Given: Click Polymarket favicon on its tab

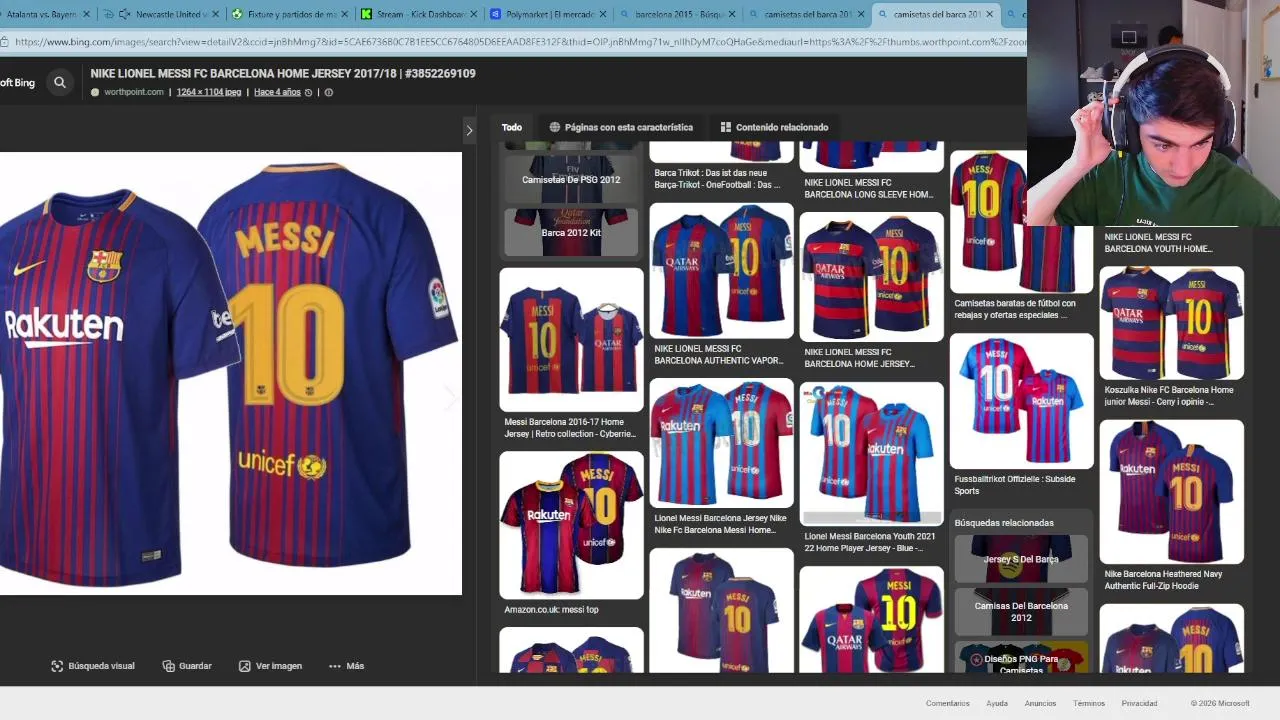Looking at the screenshot, I should coord(497,14).
